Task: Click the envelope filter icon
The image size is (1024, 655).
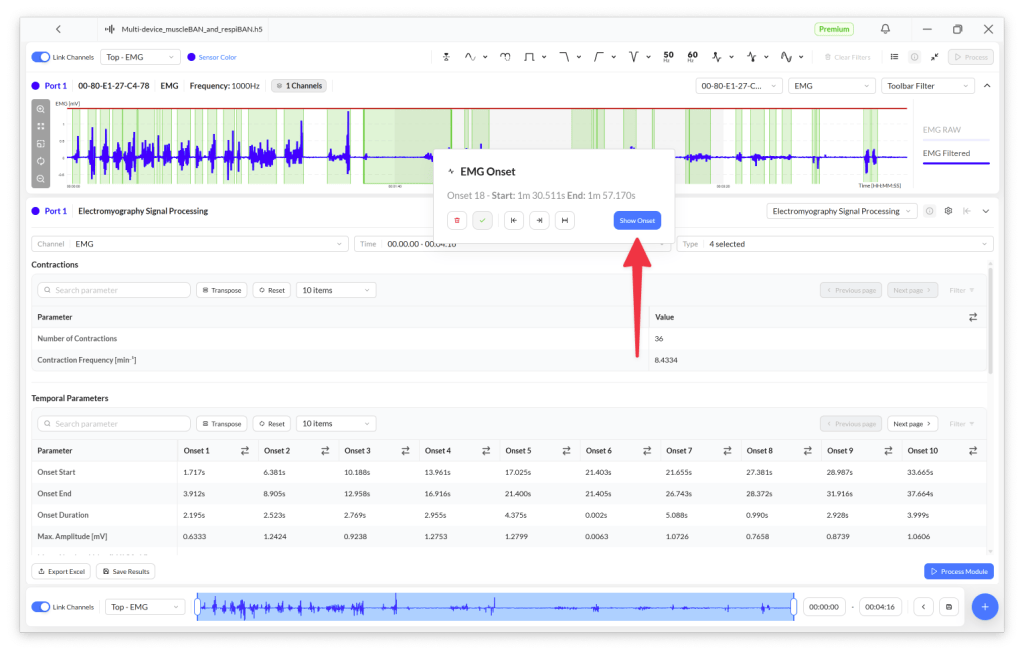Action: click(505, 57)
